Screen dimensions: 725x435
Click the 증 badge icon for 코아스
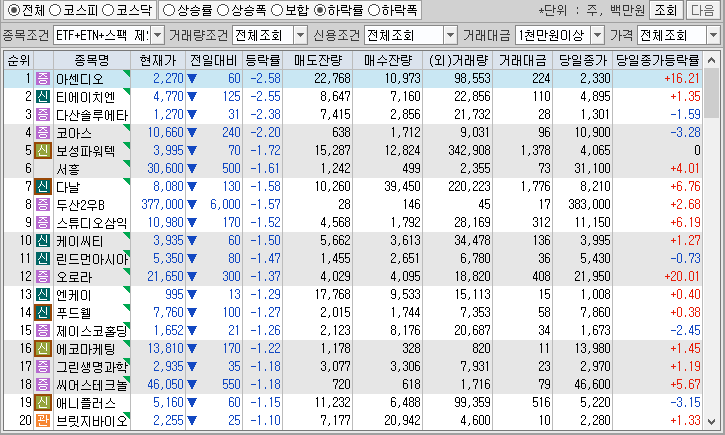point(43,133)
